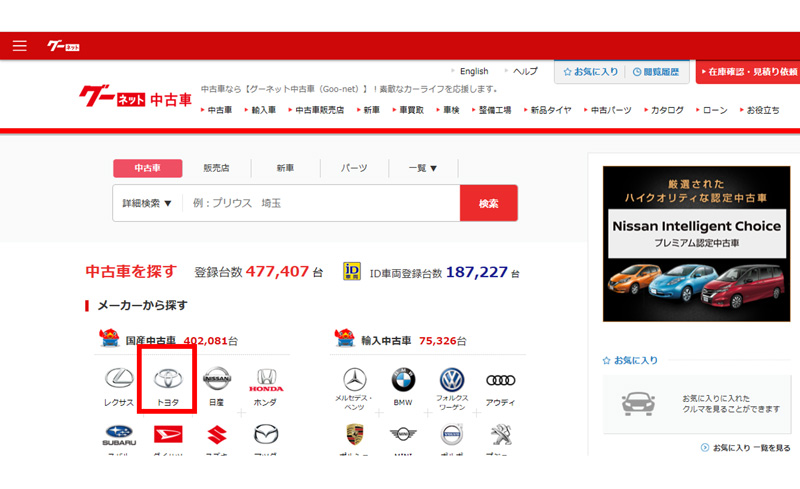Click the Goo-net 中古車 main logo

click(x=135, y=97)
